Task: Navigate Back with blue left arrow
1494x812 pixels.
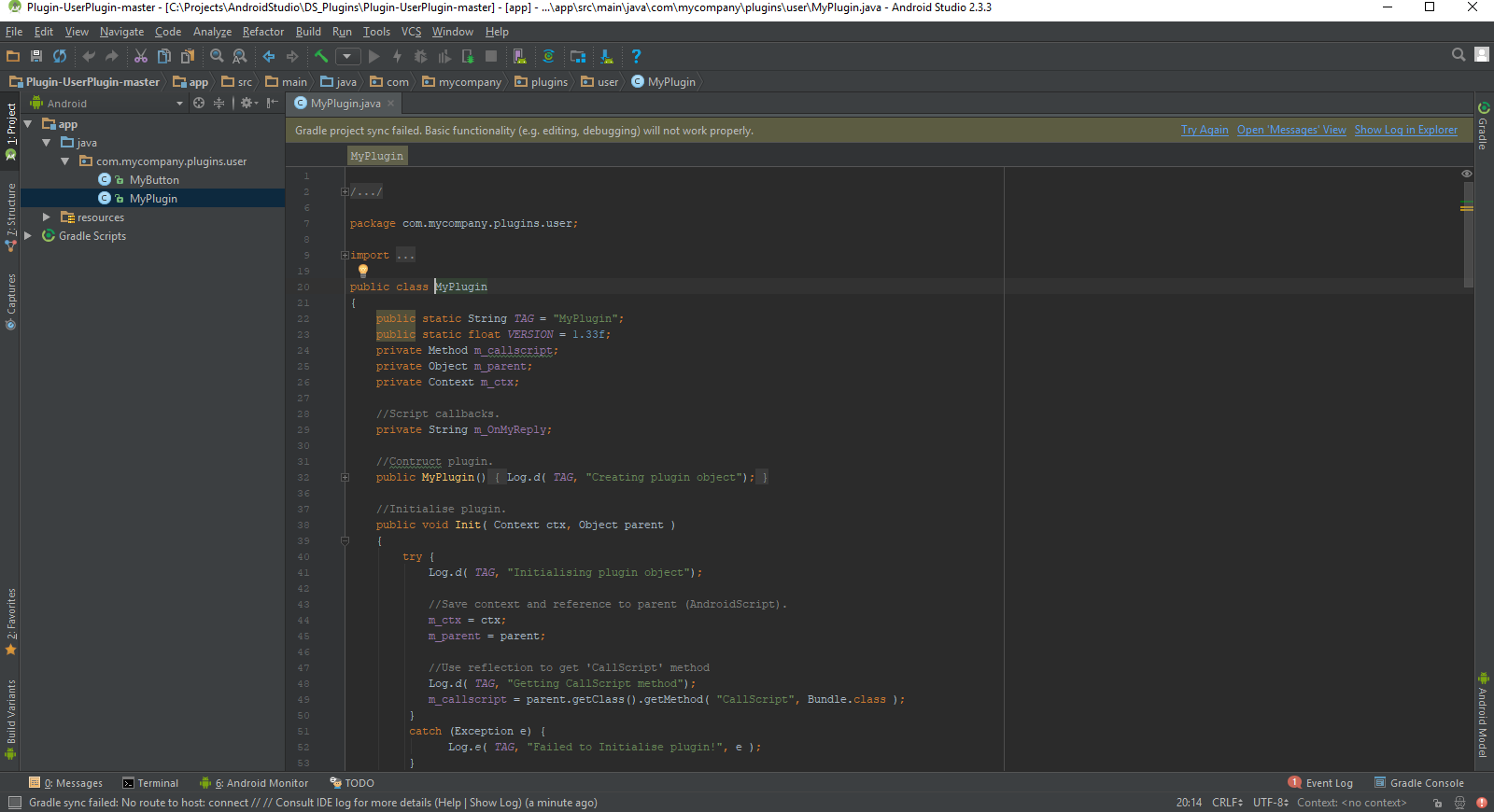Action: tap(269, 56)
